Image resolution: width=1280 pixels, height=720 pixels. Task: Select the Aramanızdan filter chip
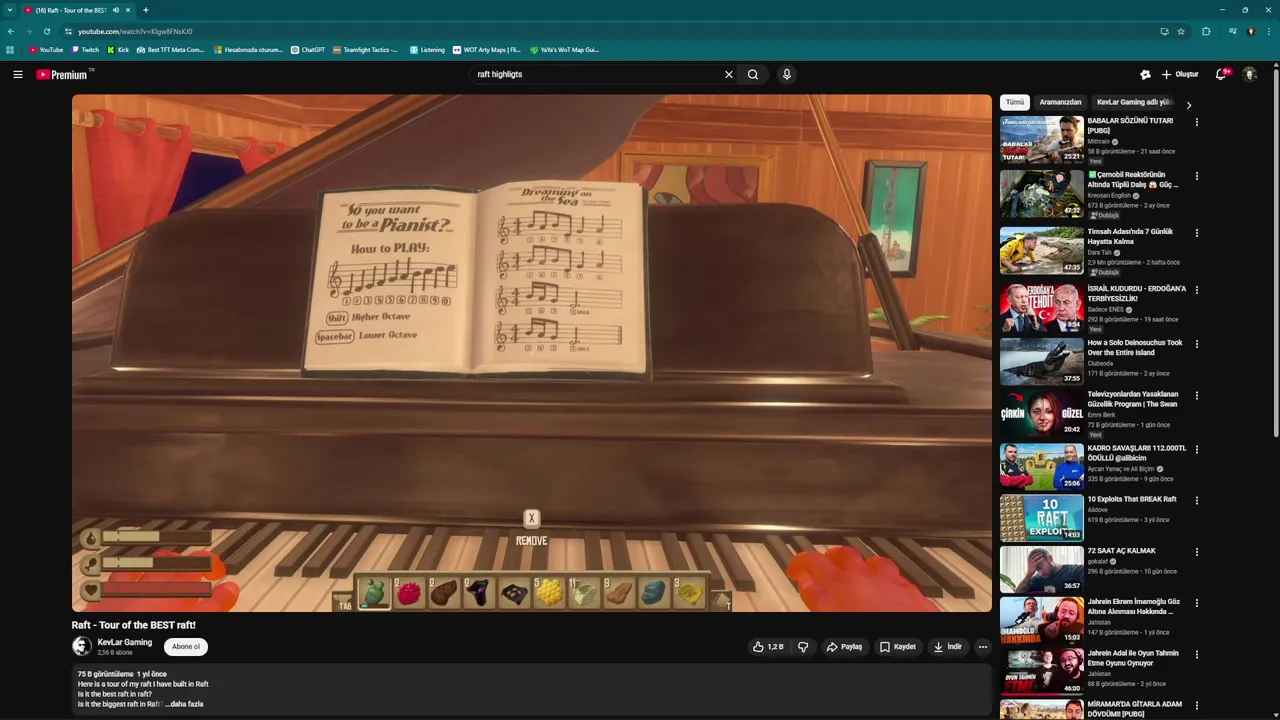pos(1060,102)
